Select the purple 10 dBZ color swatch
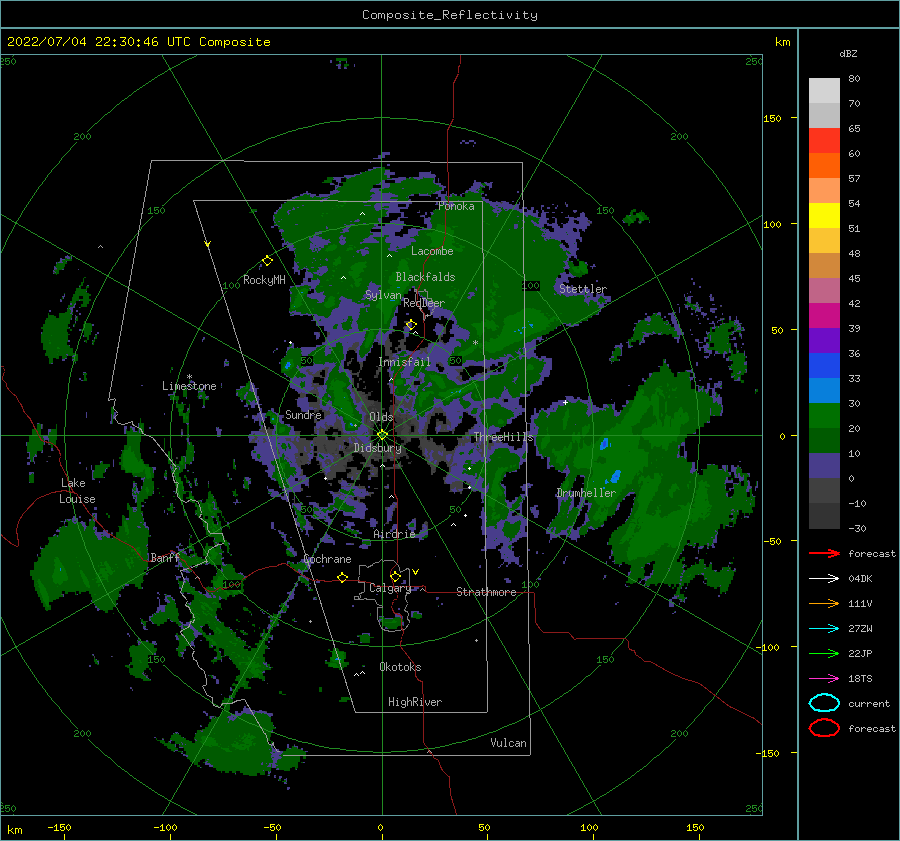The image size is (900, 841). pos(824,466)
